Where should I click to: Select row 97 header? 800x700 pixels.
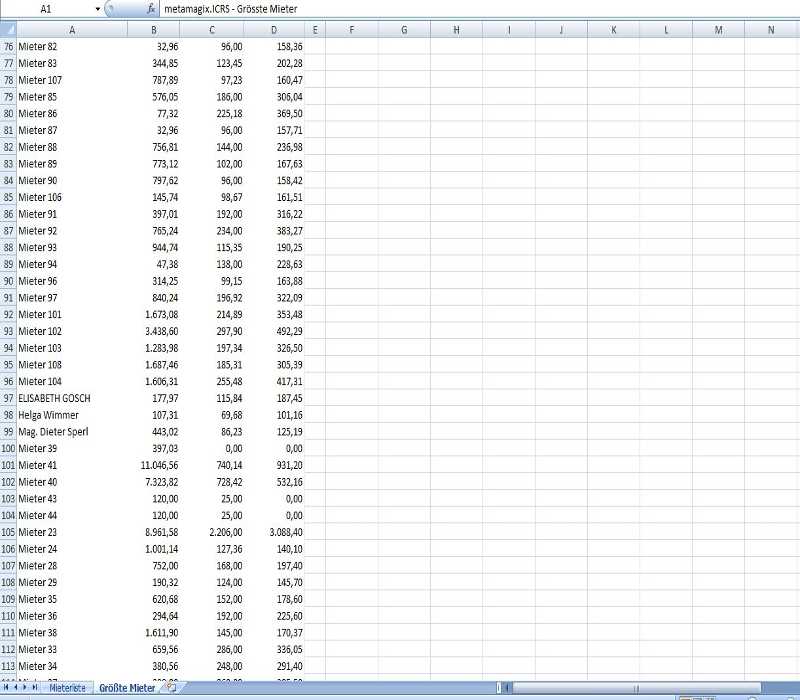coord(8,398)
